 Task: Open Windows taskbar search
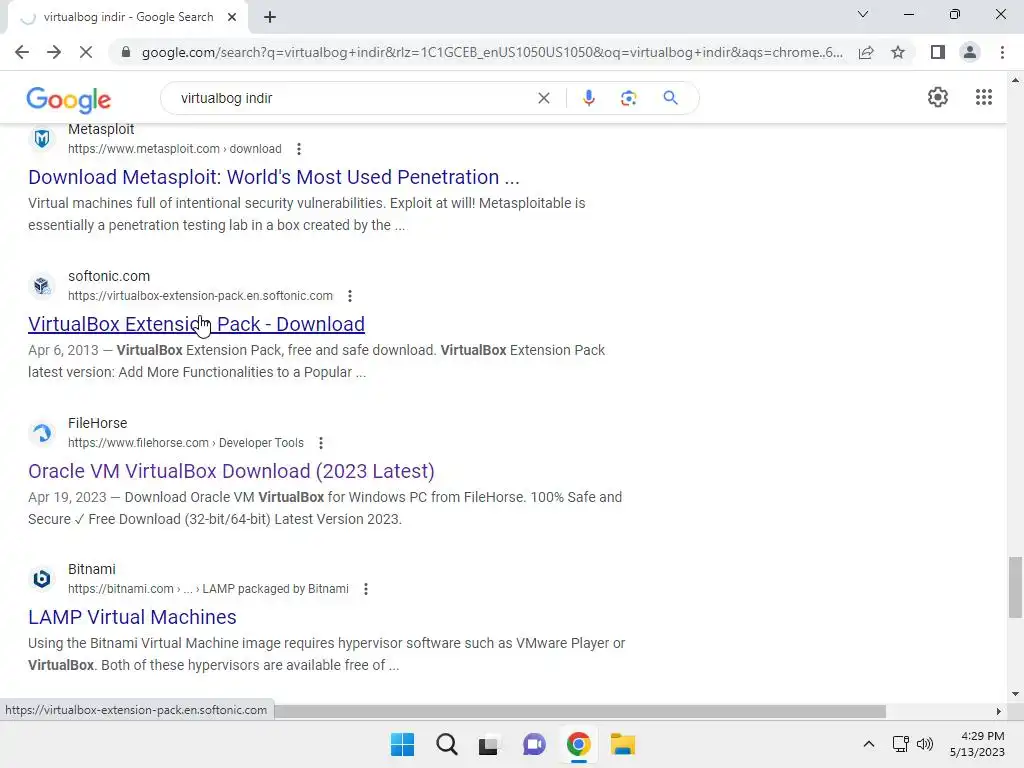[x=447, y=744]
